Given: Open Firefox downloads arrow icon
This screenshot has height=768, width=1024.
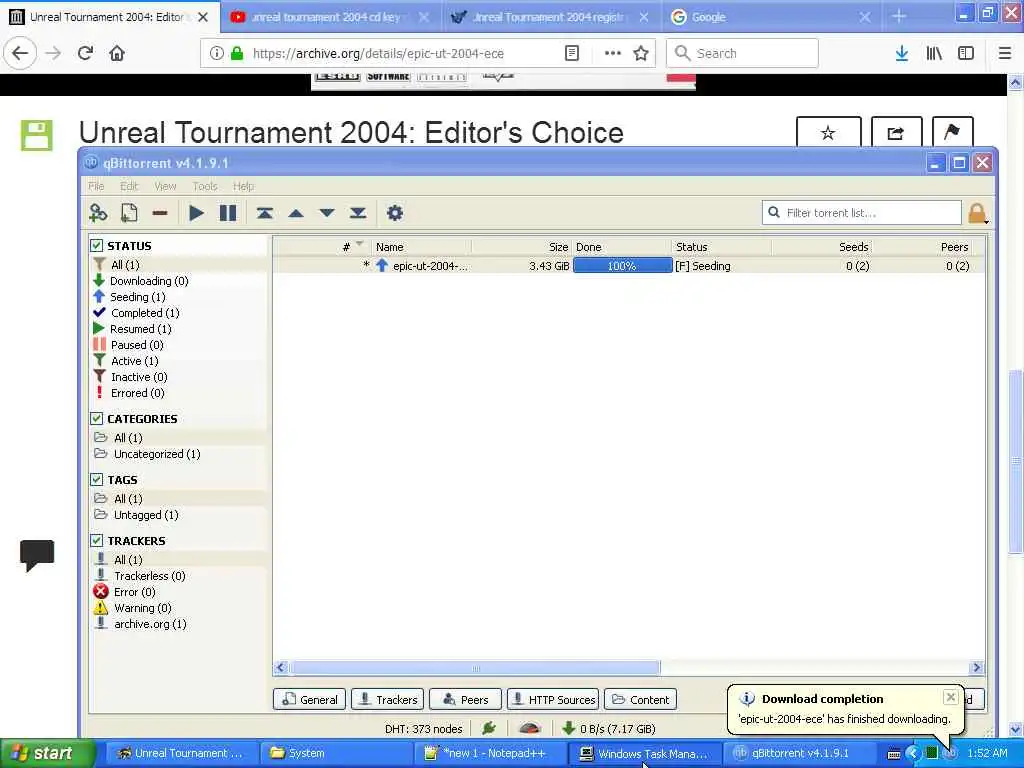Looking at the screenshot, I should [902, 53].
